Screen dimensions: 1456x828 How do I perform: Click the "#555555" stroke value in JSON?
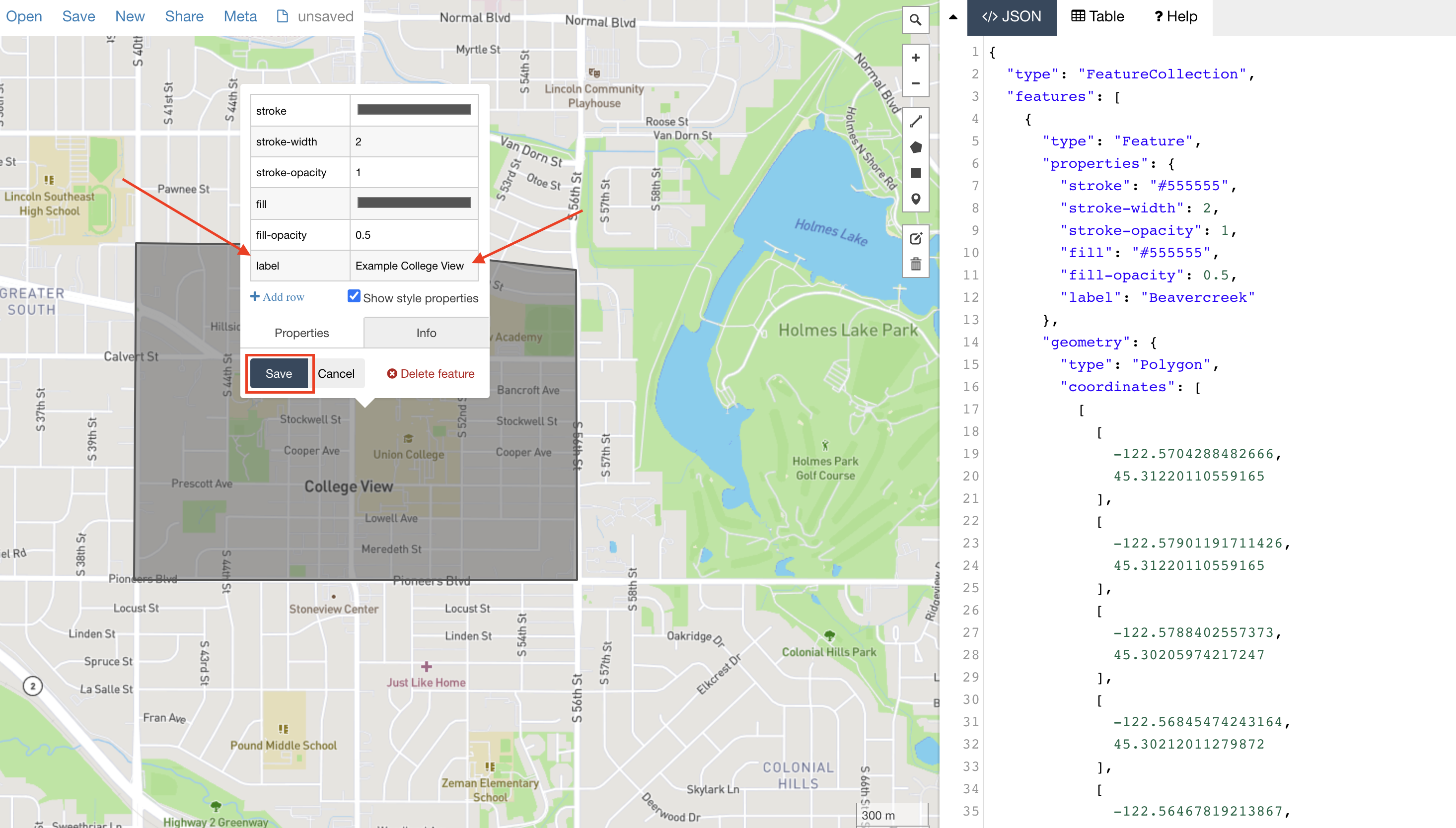tap(1189, 186)
